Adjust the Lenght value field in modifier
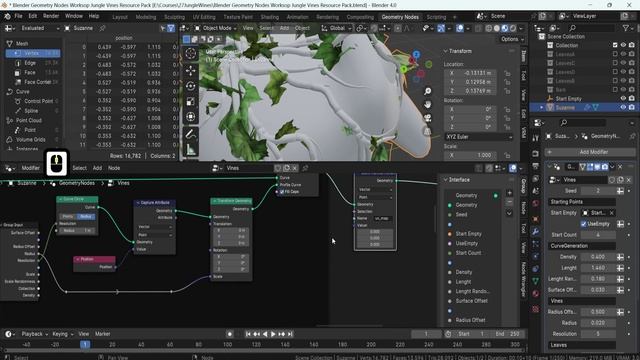Image resolution: width=640 pixels, height=360 pixels. point(598,268)
